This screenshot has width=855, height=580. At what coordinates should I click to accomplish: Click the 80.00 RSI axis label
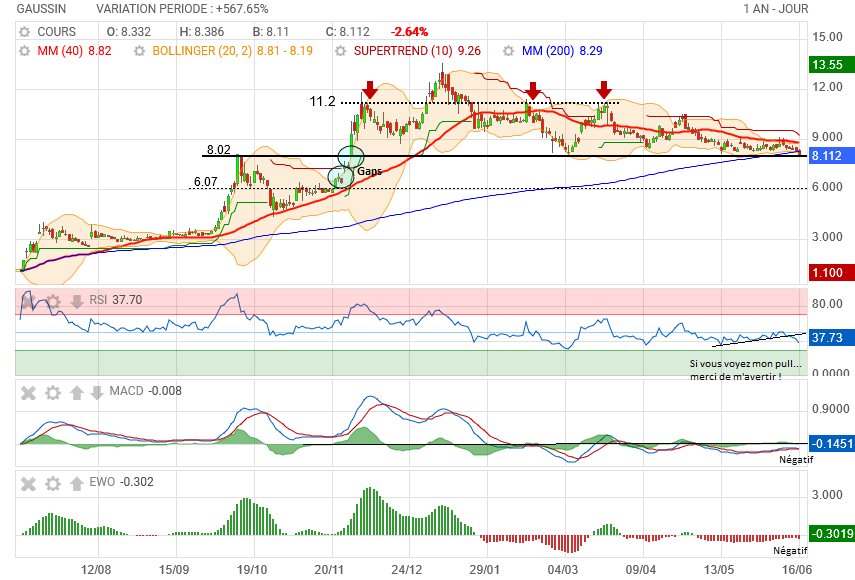827,304
